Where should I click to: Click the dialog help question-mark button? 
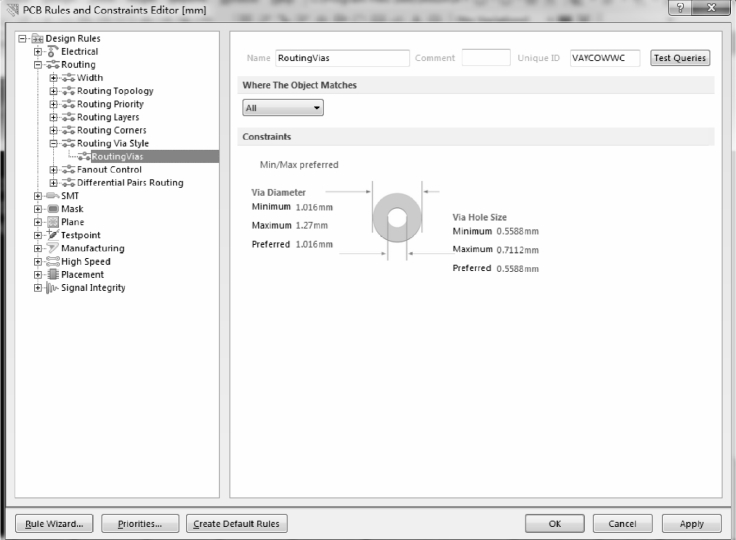(x=680, y=7)
